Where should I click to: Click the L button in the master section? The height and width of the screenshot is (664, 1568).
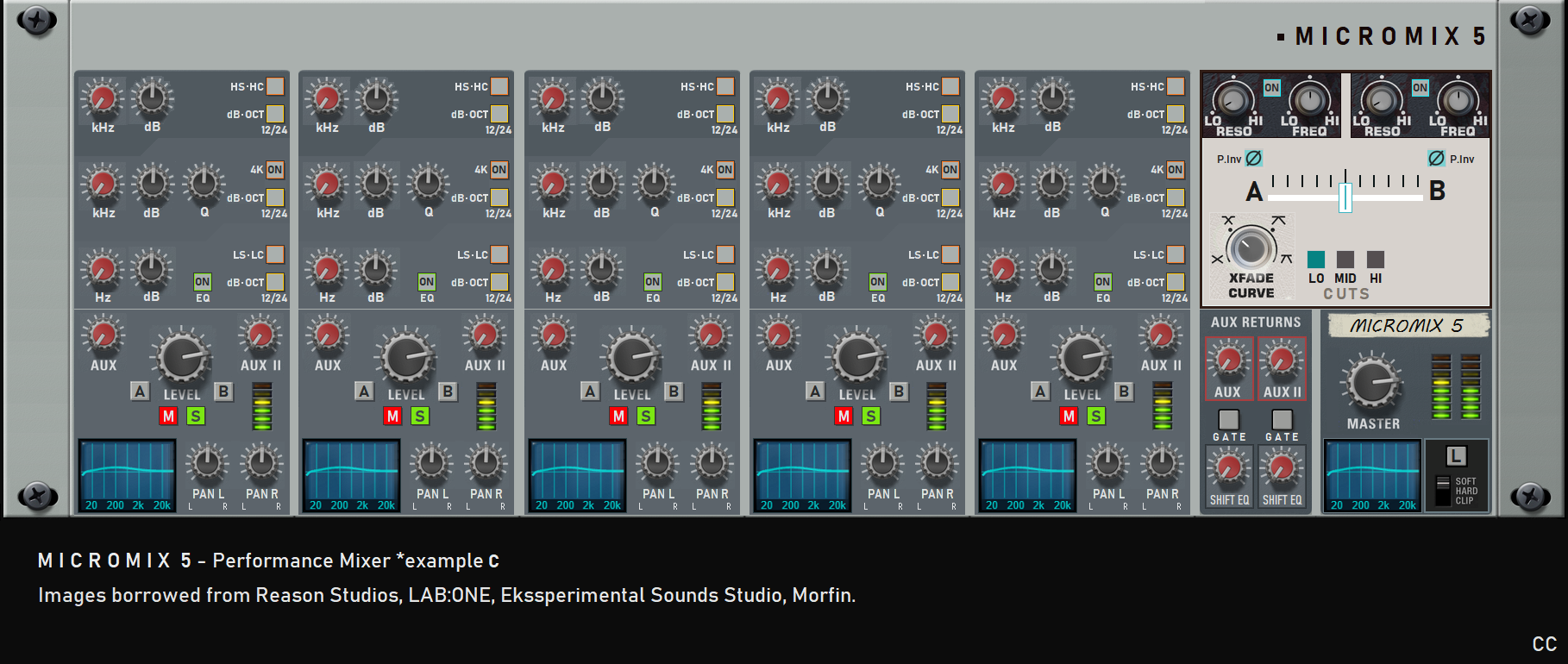(x=1456, y=456)
